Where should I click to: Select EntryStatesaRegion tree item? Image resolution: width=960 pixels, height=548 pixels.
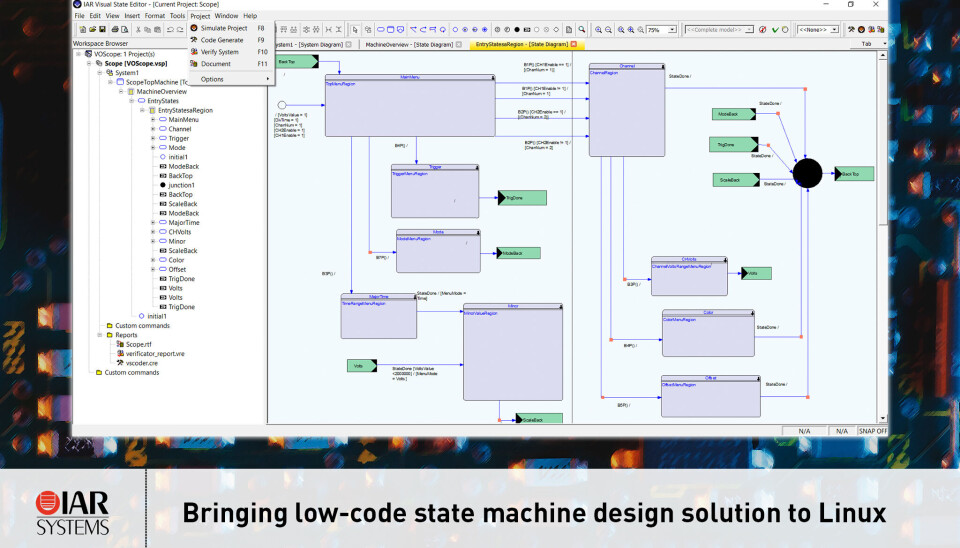coord(185,110)
